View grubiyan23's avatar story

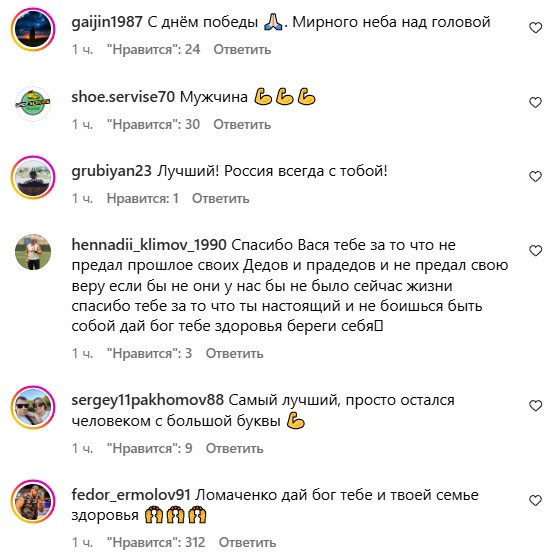pyautogui.click(x=33, y=177)
